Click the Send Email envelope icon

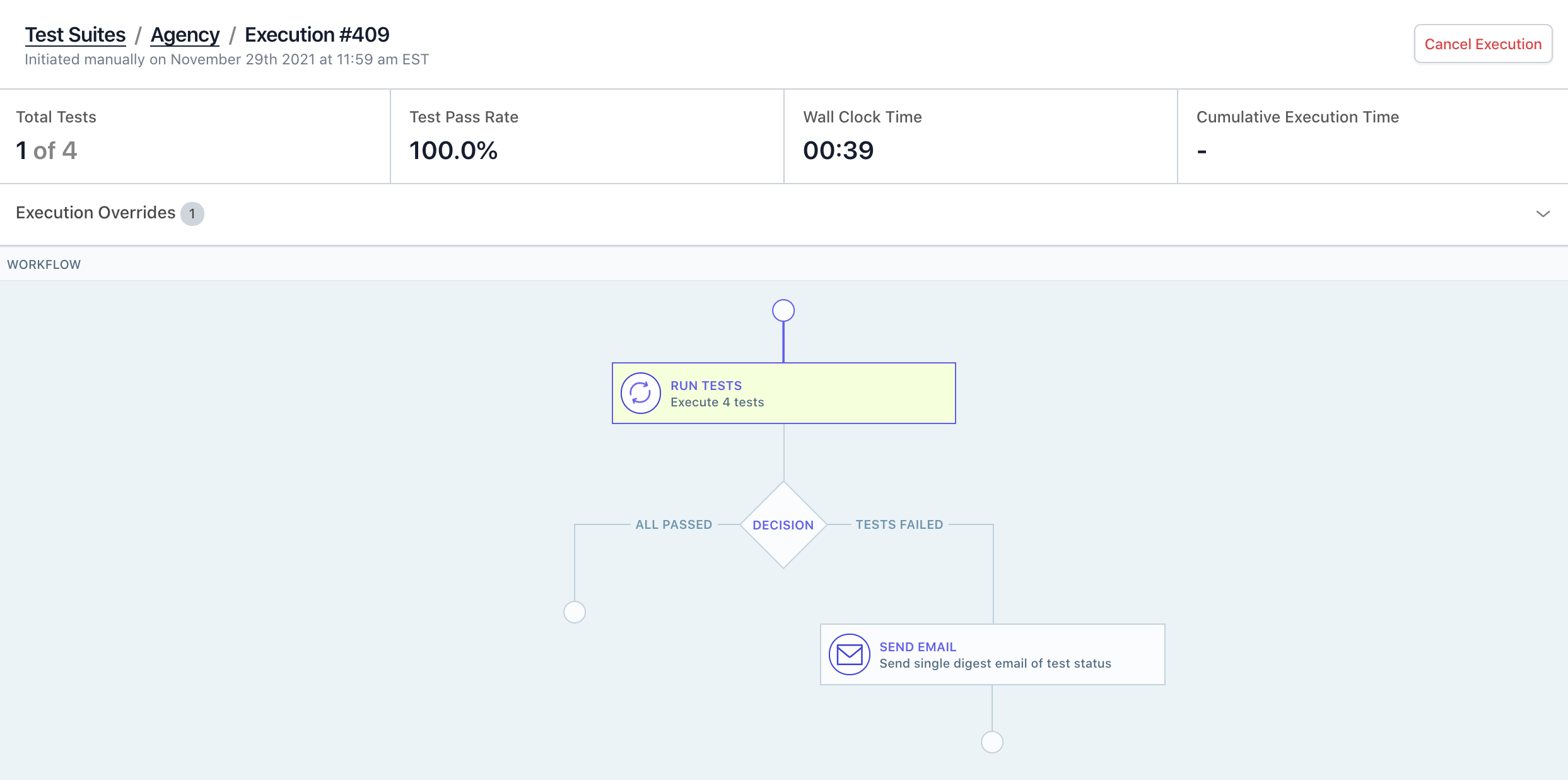[x=849, y=654]
